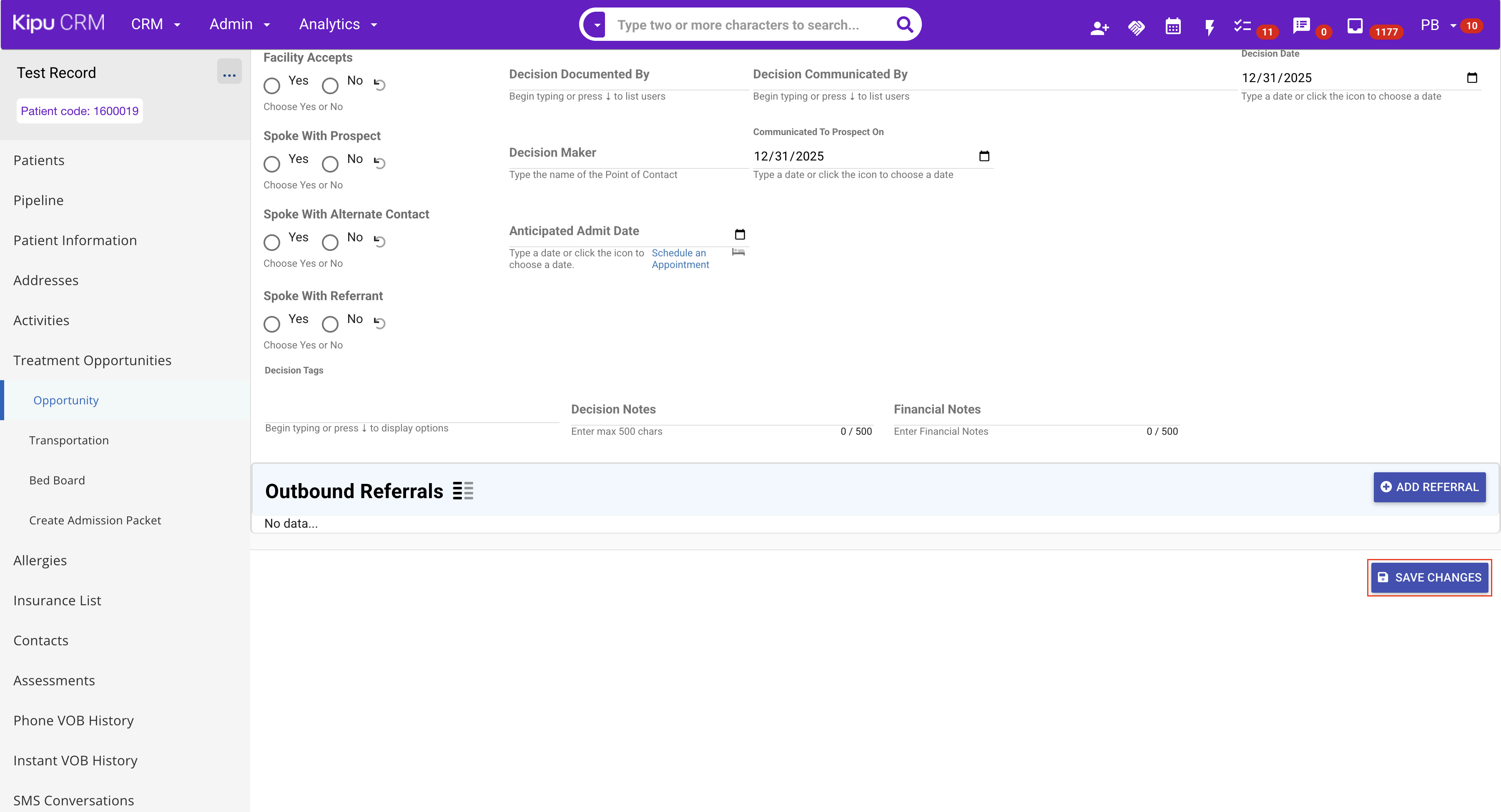
Task: Click the lightning bolt quick actions icon
Action: coord(1210,27)
